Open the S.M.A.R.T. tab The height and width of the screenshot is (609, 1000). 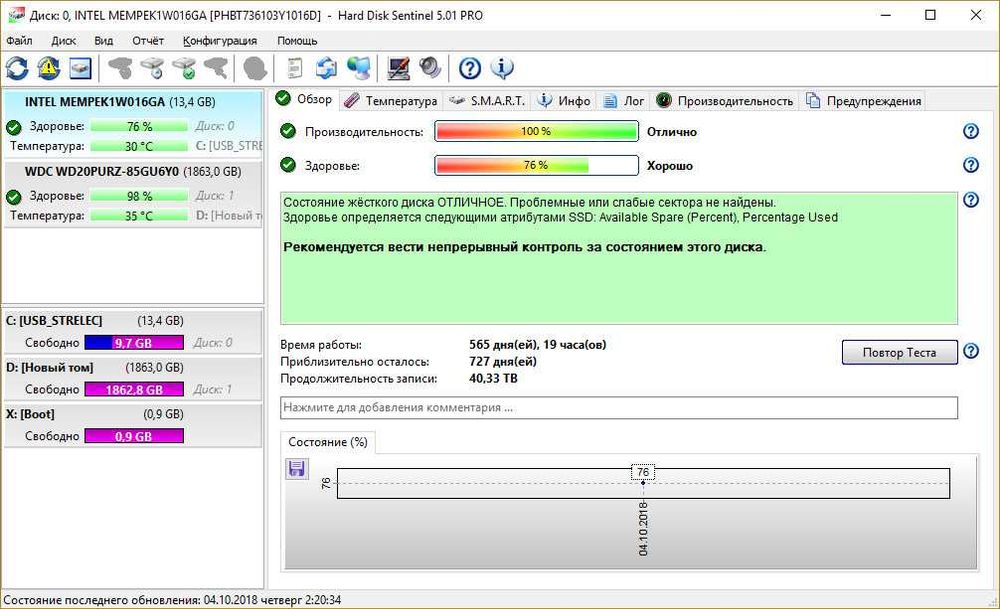click(487, 101)
